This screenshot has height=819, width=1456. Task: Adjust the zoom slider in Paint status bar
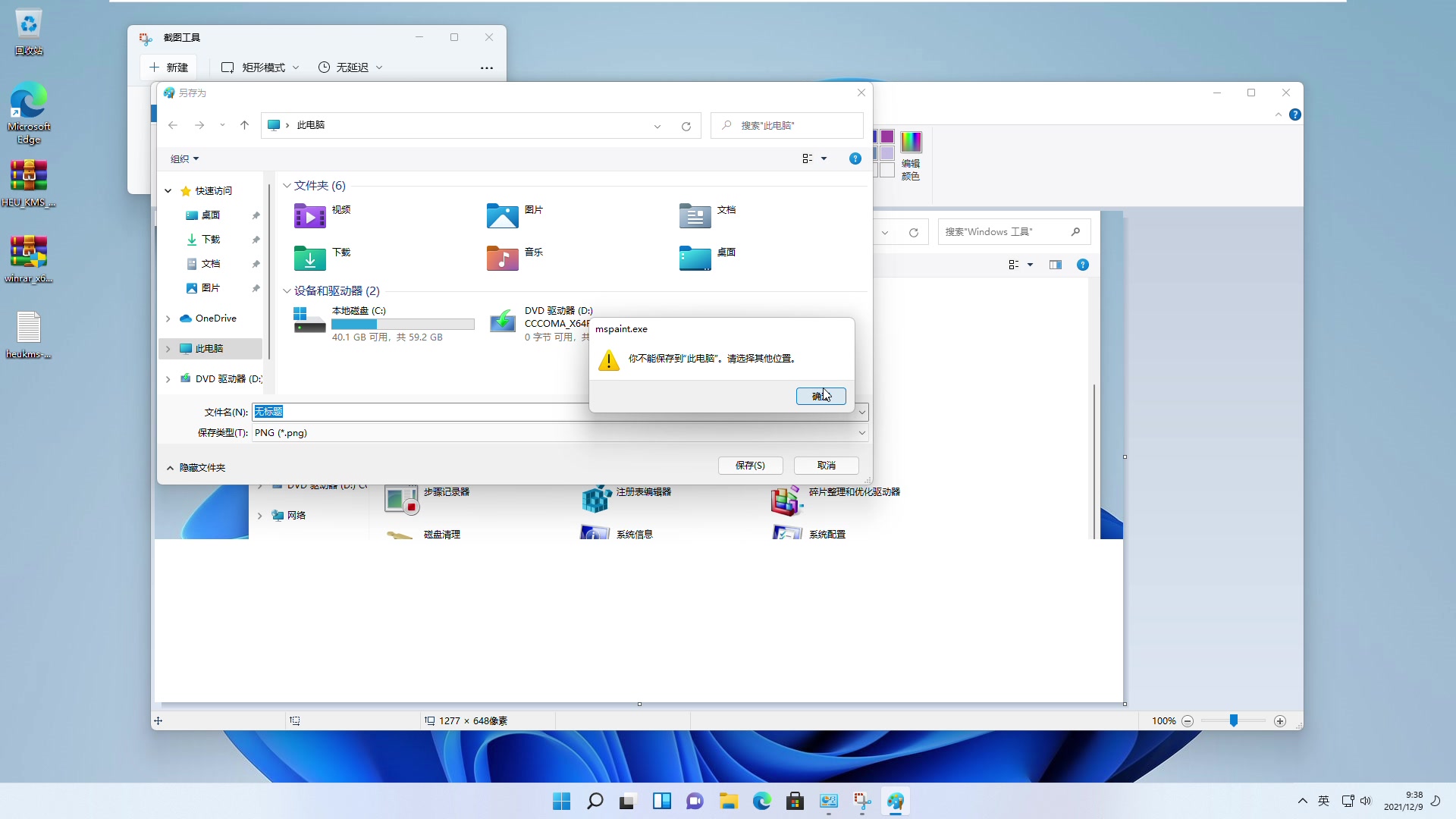tap(1235, 721)
